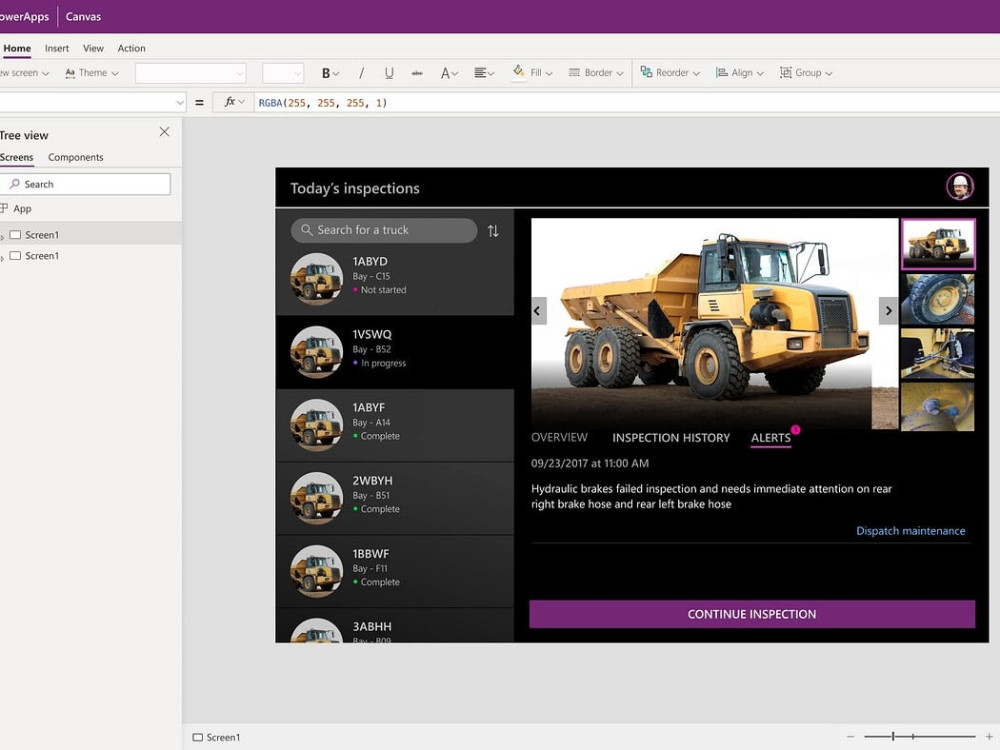The width and height of the screenshot is (1000, 750).
Task: Open the ALERTS tab
Action: (771, 438)
